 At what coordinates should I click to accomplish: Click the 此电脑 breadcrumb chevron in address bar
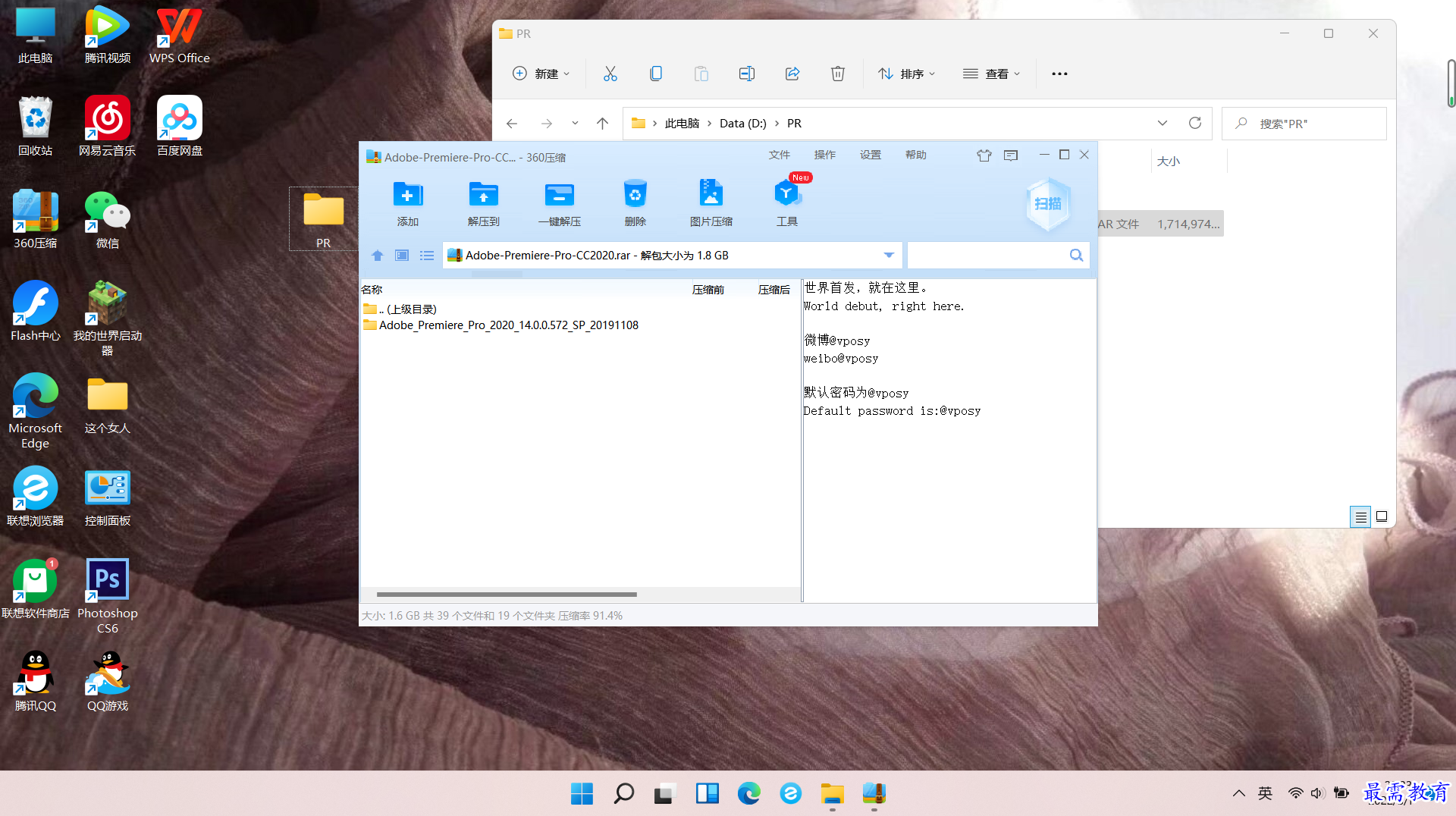[x=709, y=124]
